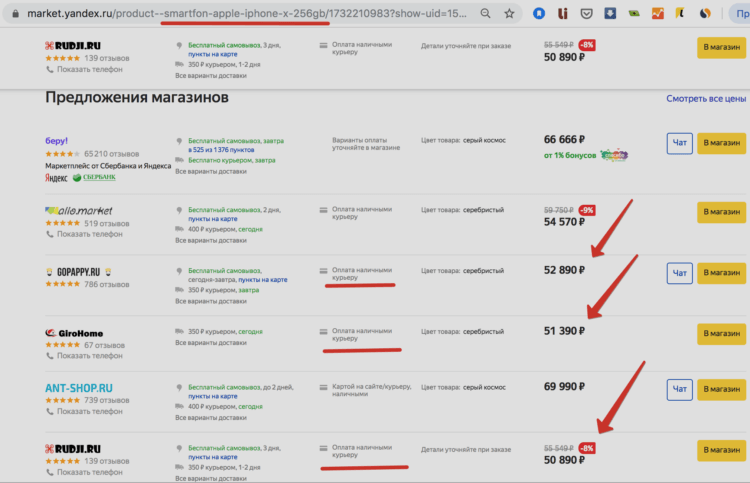
Task: Click В магазин button for Беру!
Action: pos(721,143)
